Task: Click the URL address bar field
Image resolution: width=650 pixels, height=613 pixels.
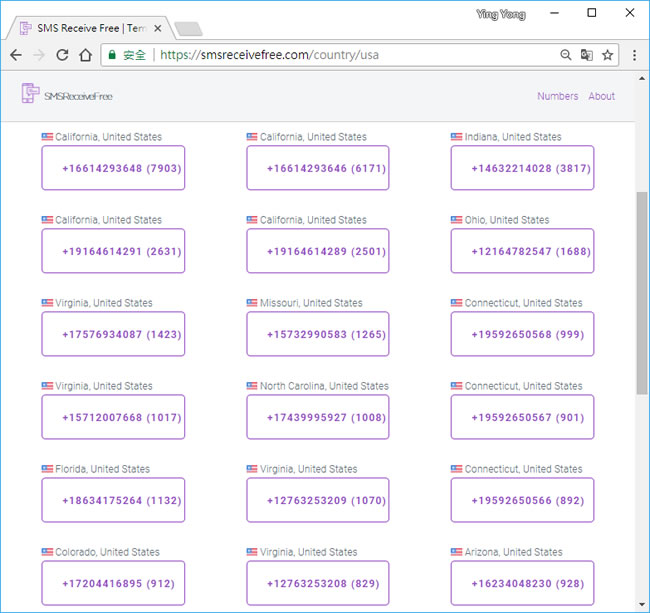Action: pos(350,55)
